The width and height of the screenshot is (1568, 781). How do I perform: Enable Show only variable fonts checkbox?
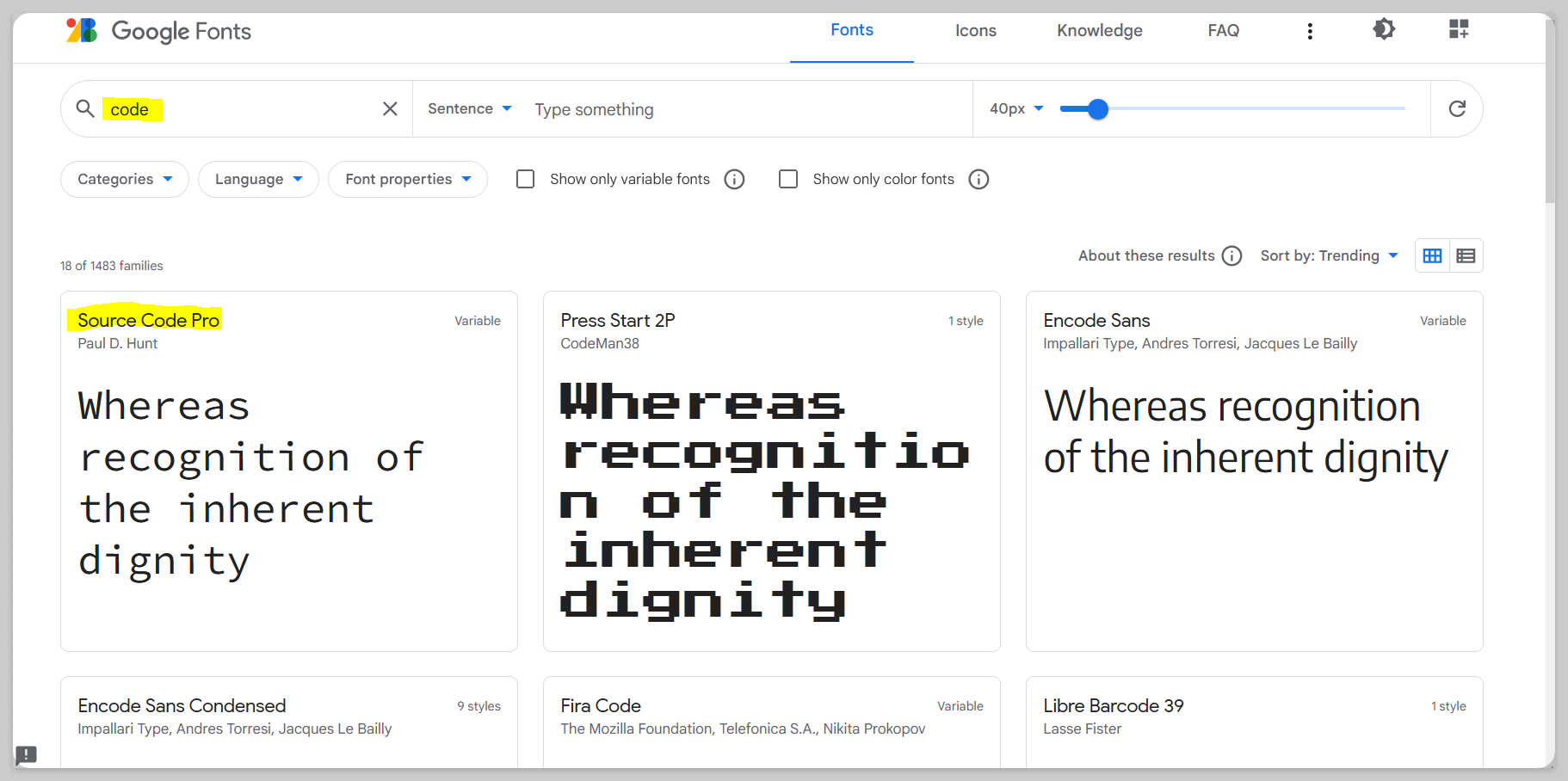point(526,179)
